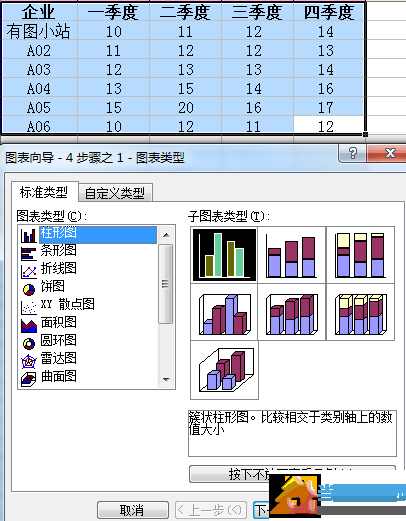Image resolution: width=406 pixels, height=521 pixels.
Task: Select the A03 row label cell
Action: (39, 69)
